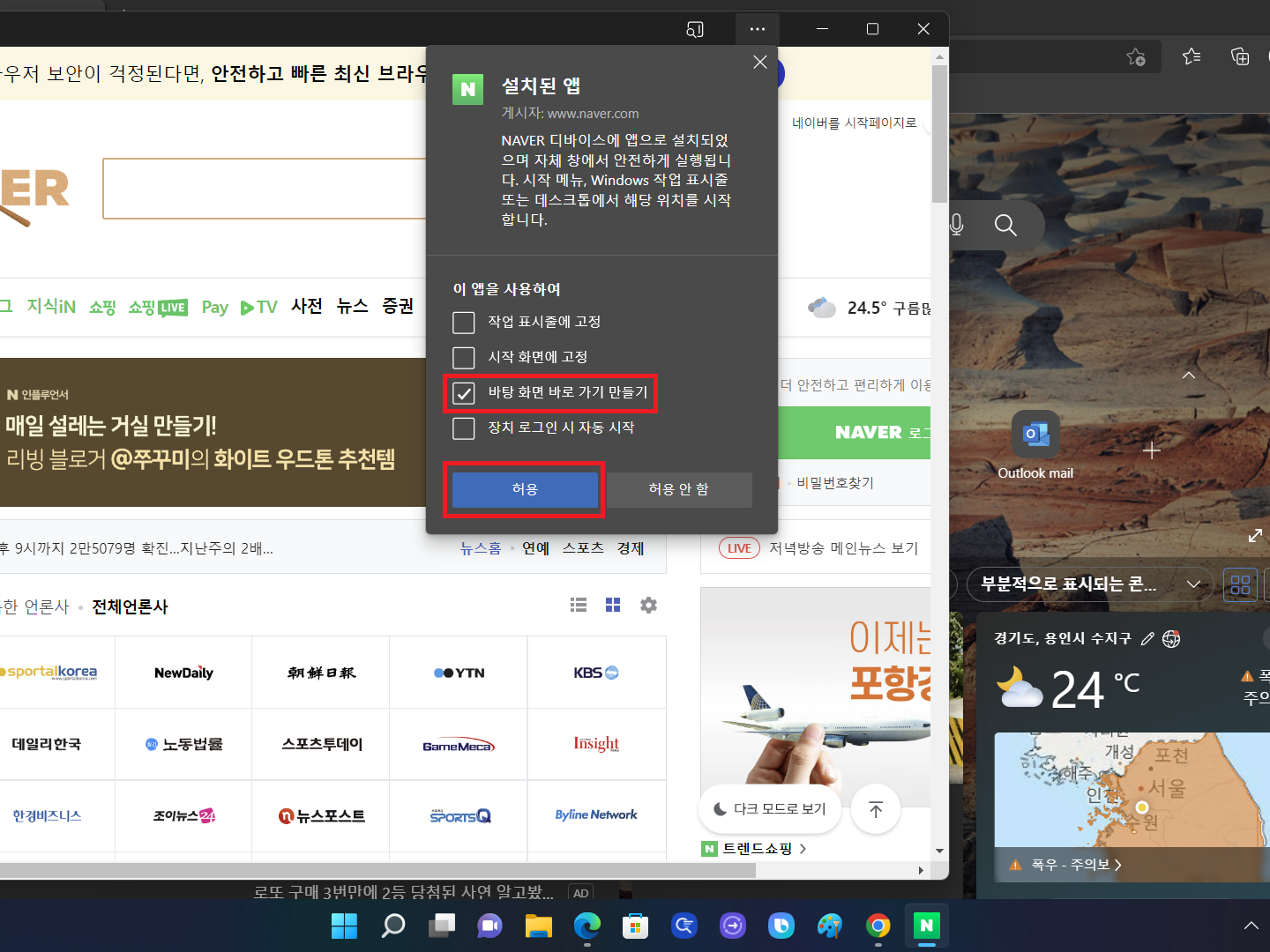Click the cast icon in the title bar
The image size is (1270, 952).
(x=695, y=29)
